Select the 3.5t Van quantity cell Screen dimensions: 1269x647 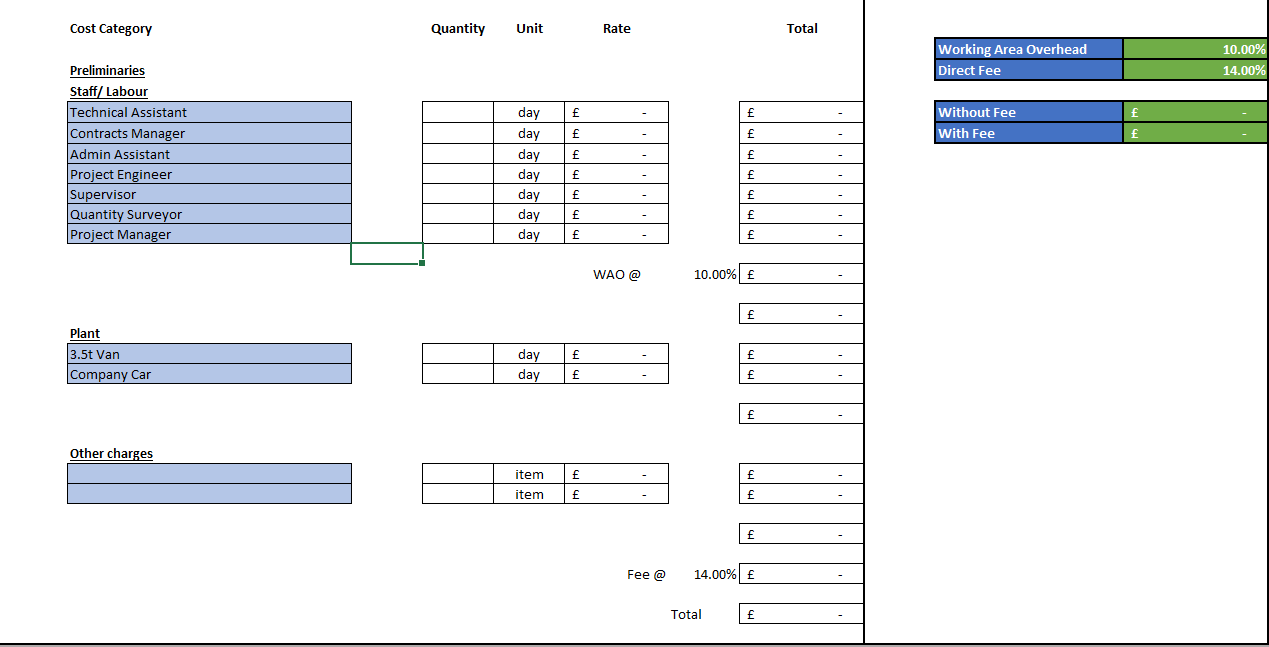458,354
